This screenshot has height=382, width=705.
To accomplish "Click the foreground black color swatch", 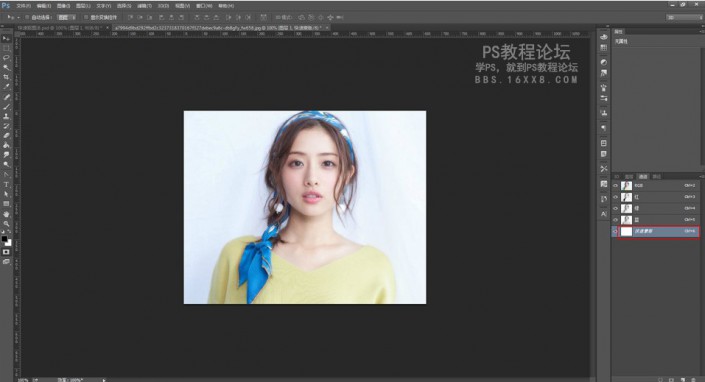I will pyautogui.click(x=4, y=239).
